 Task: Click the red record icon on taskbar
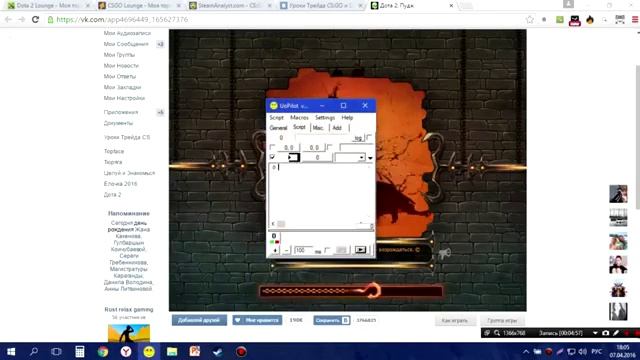(x=241, y=351)
